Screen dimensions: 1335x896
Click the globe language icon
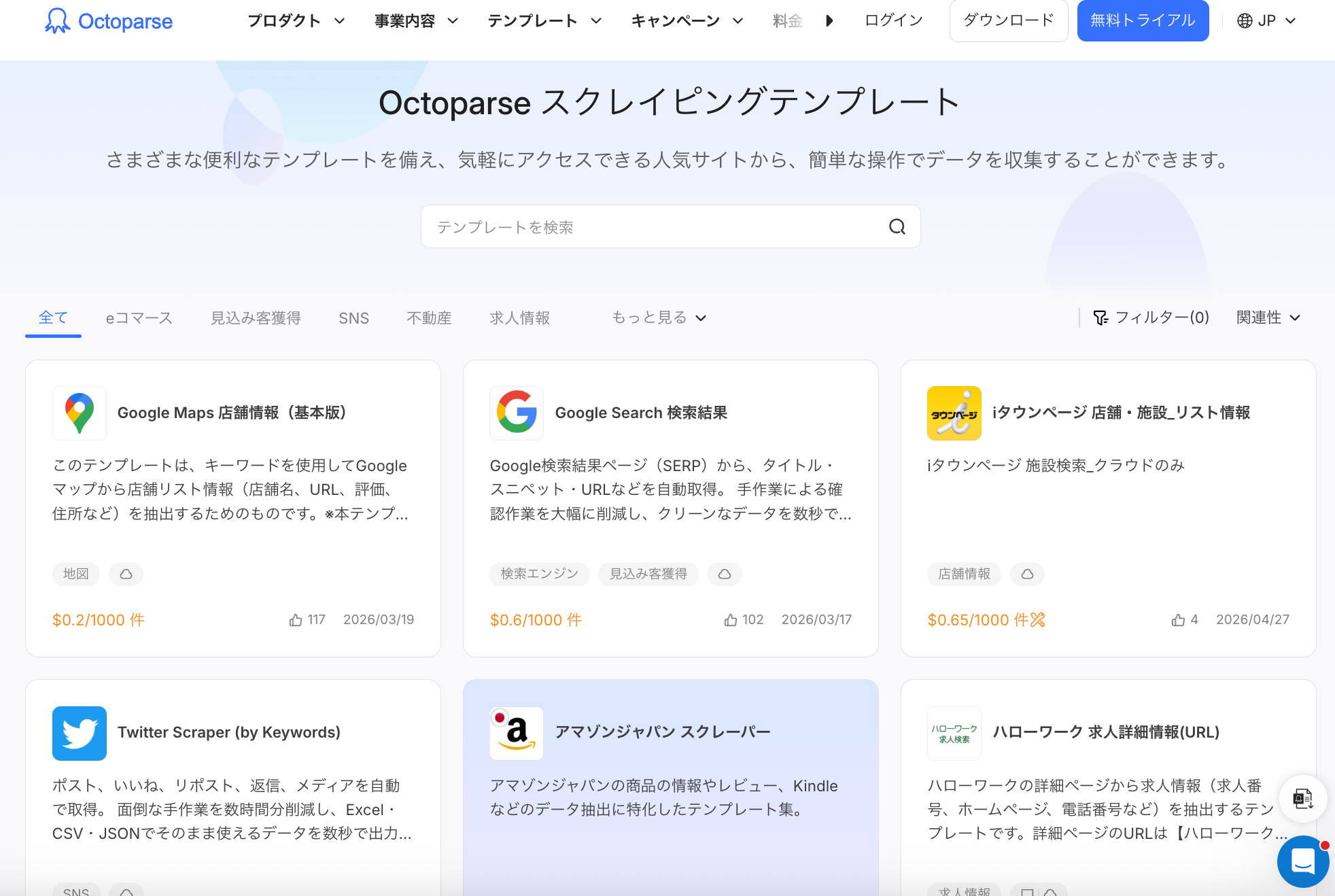(x=1245, y=21)
